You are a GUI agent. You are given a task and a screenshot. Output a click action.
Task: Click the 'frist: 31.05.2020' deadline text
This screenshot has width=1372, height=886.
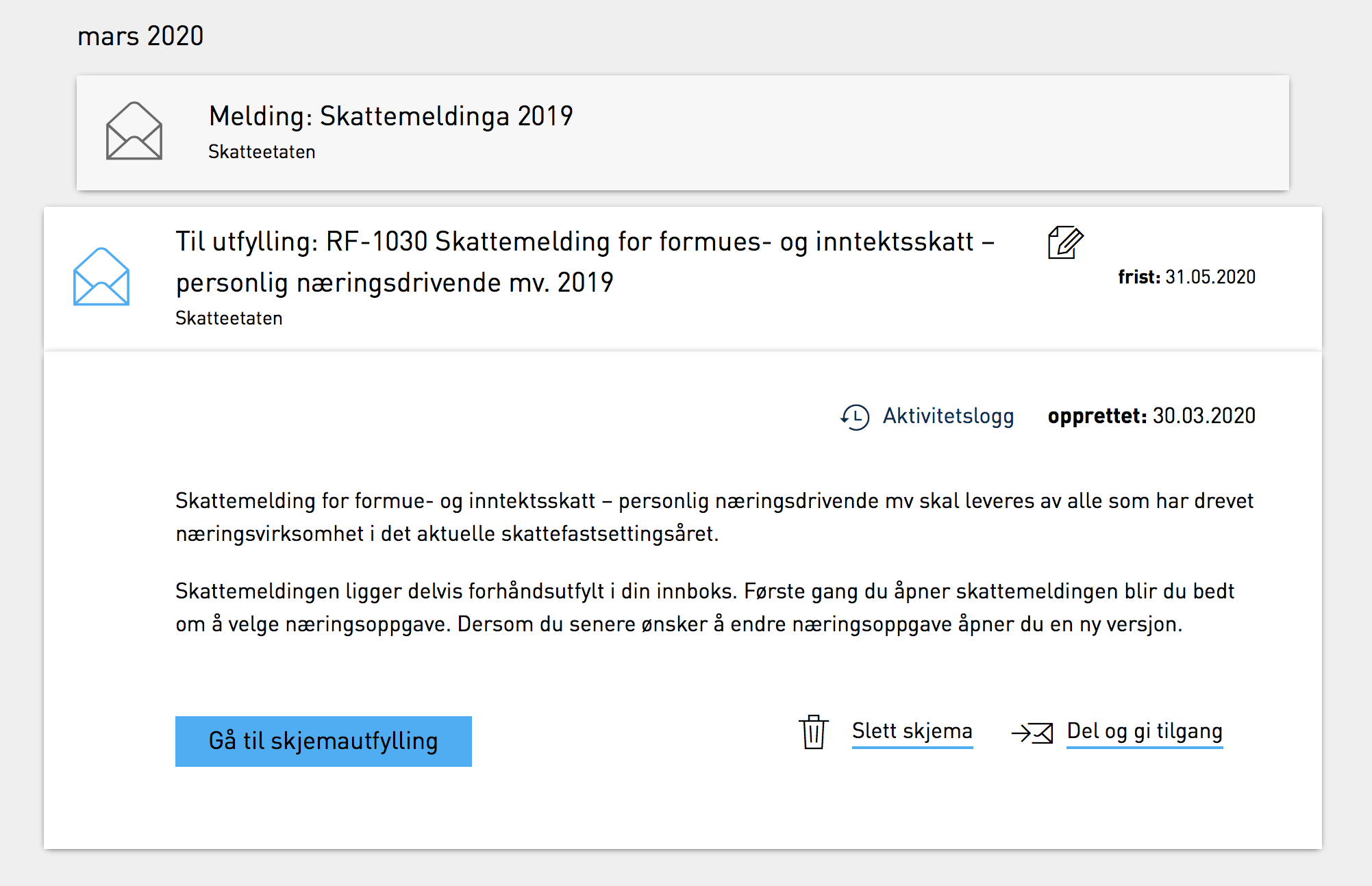[1187, 277]
